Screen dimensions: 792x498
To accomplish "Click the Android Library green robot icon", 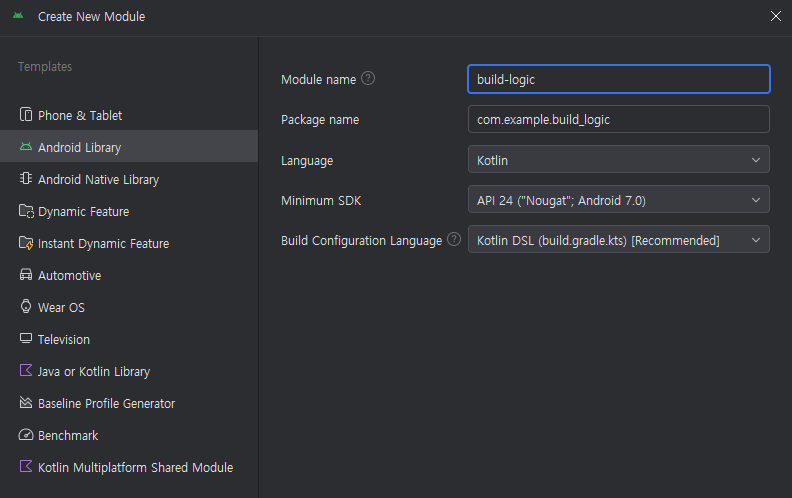I will pos(26,147).
